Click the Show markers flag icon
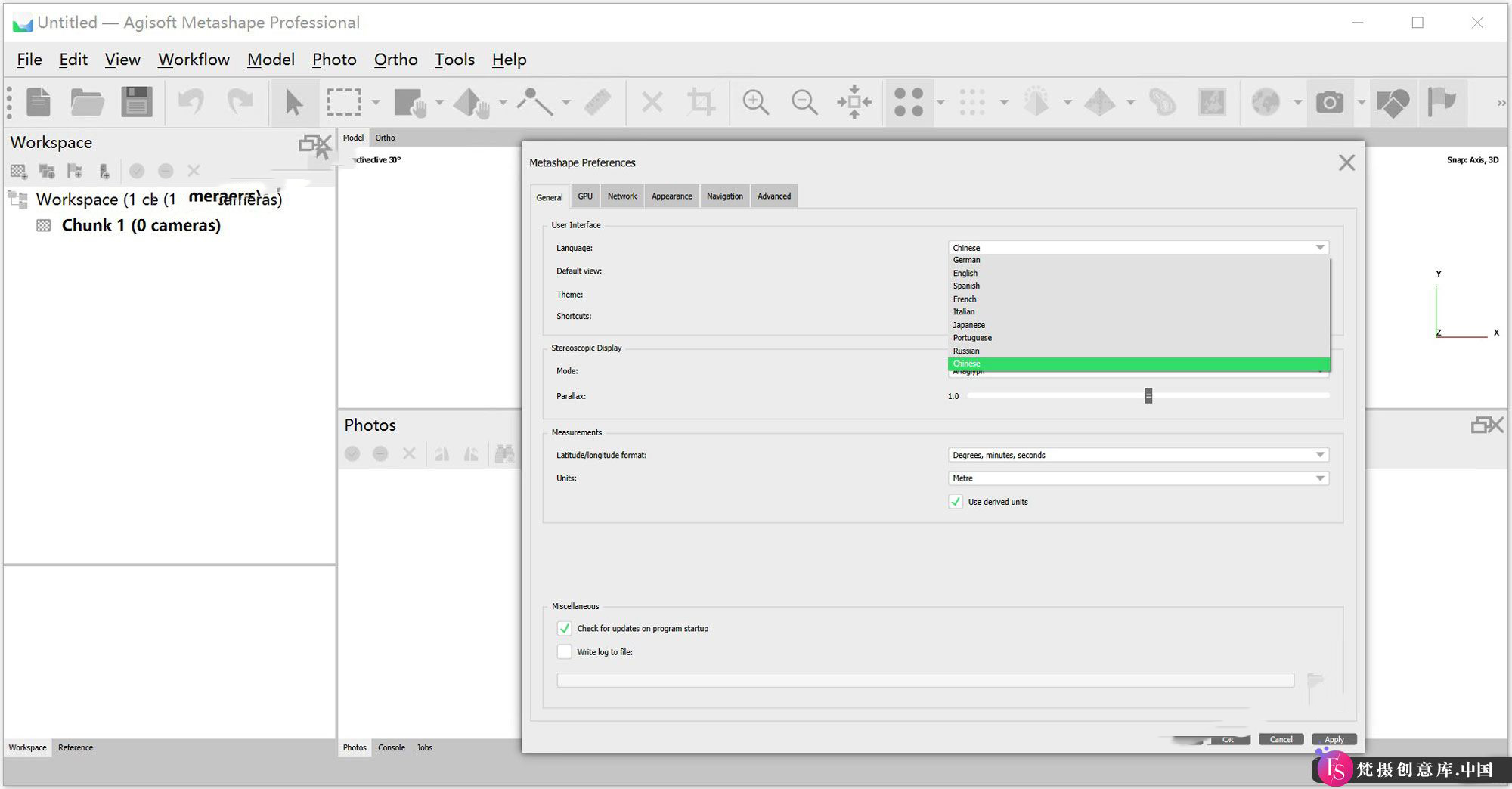 click(x=1442, y=102)
